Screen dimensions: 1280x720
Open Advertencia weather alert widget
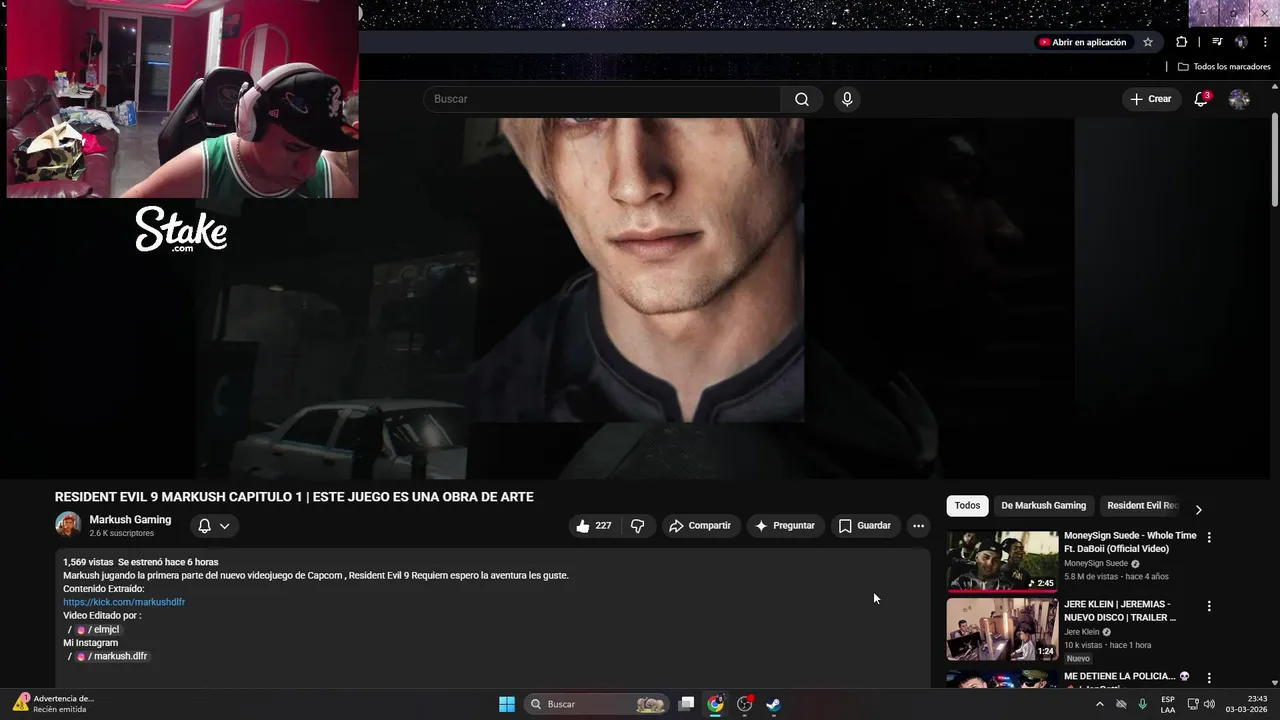[x=52, y=703]
